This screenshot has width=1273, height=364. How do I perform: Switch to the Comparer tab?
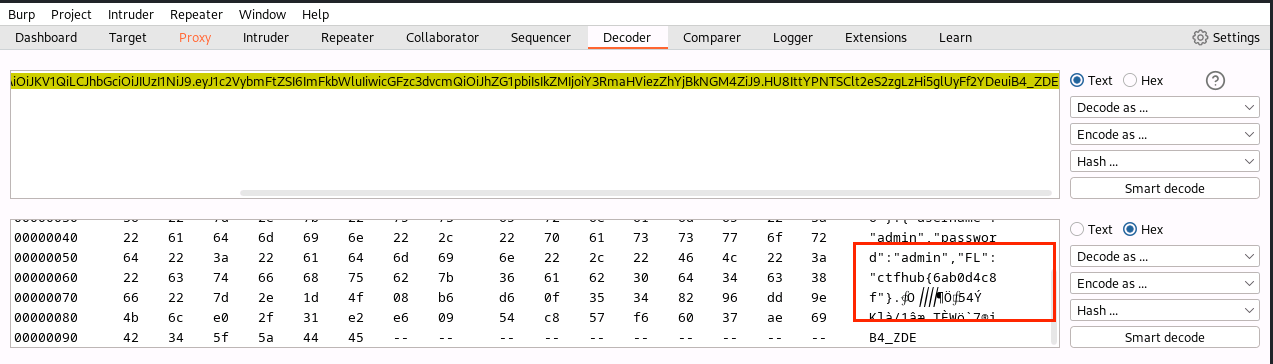click(712, 38)
